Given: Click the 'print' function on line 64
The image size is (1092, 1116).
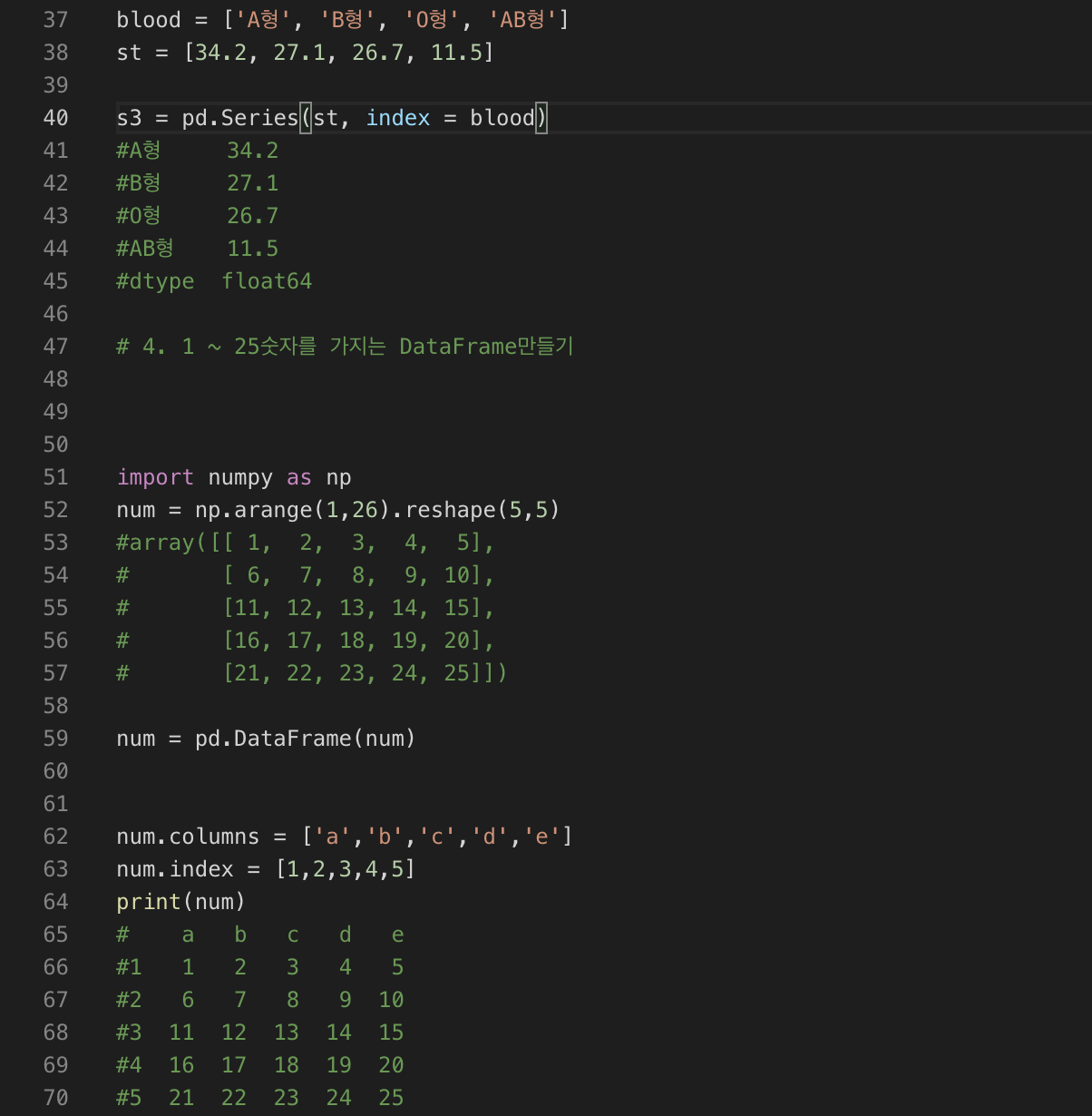Looking at the screenshot, I should click(x=149, y=902).
